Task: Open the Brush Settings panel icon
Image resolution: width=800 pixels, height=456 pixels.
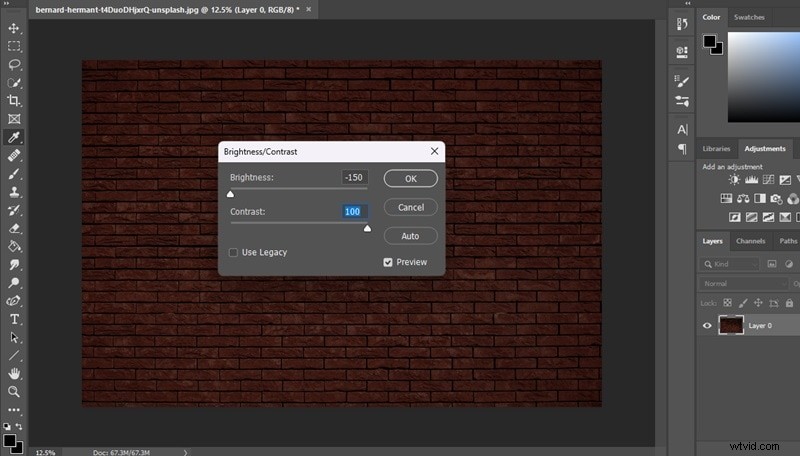Action: coord(682,81)
